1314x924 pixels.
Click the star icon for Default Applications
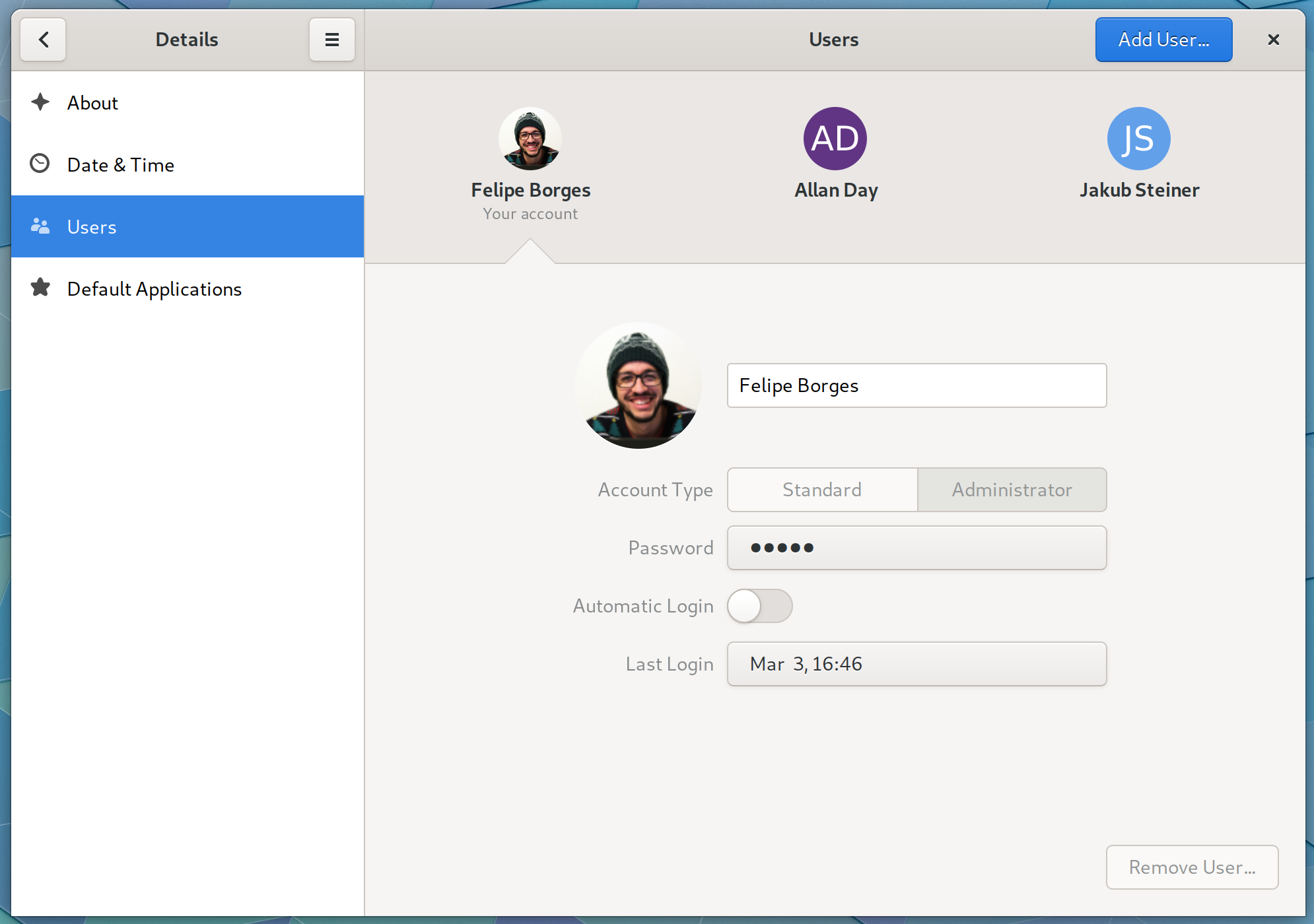tap(40, 288)
